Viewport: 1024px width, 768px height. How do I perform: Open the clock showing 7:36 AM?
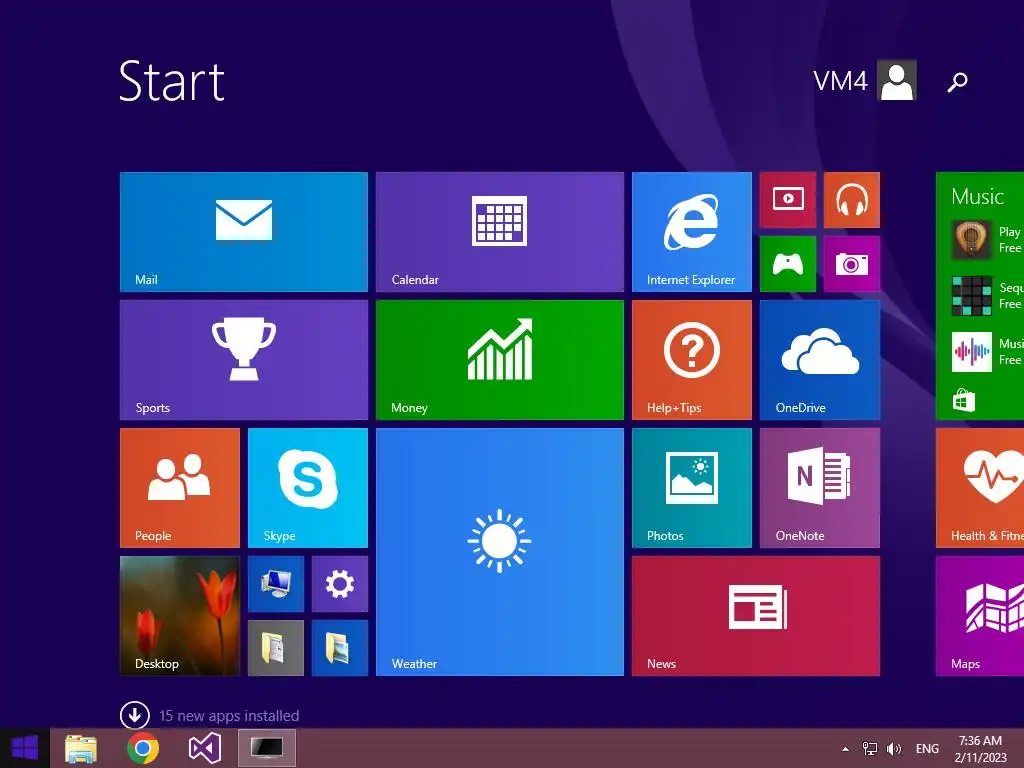980,749
